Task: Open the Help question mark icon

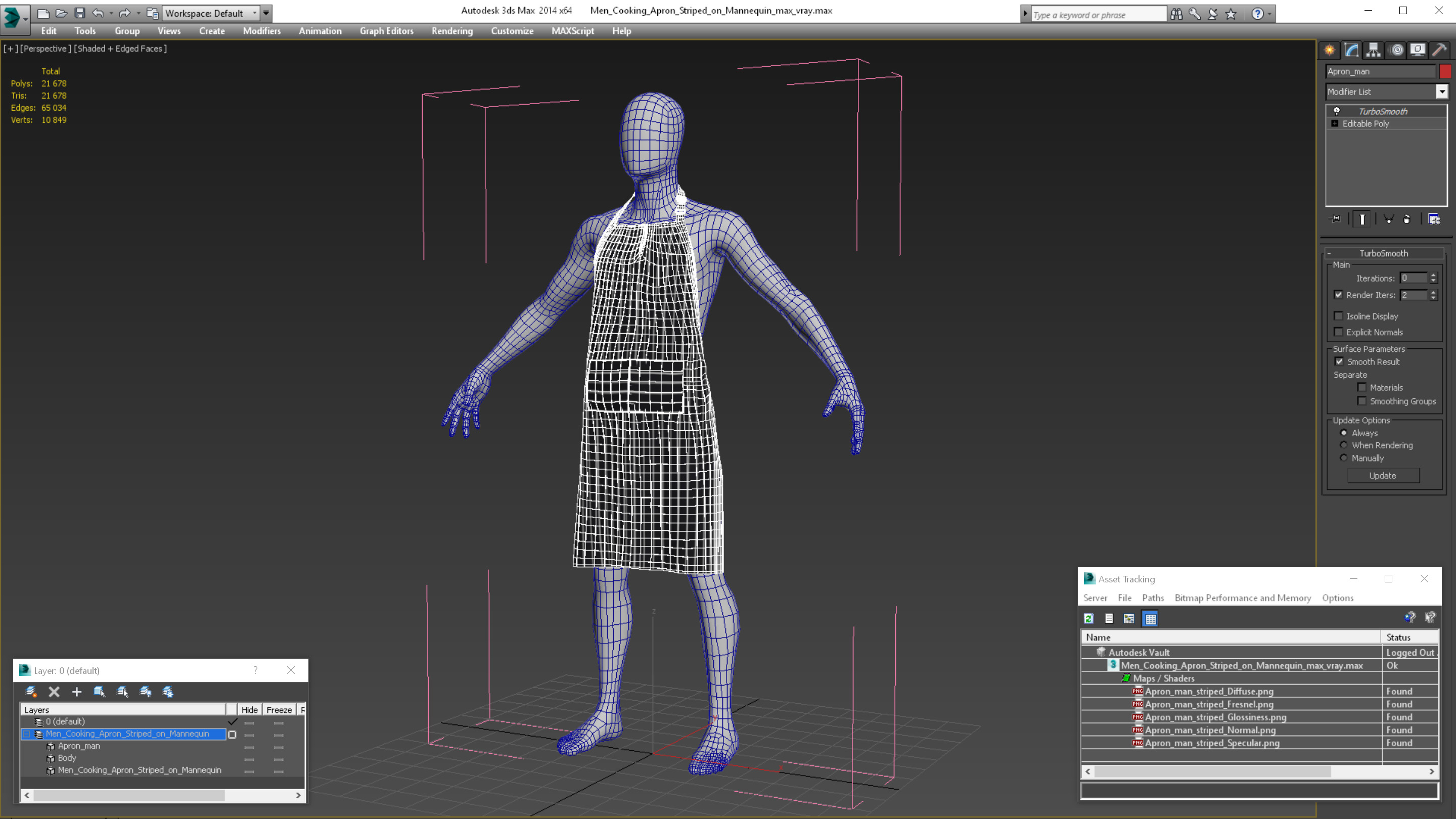Action: 1257,14
